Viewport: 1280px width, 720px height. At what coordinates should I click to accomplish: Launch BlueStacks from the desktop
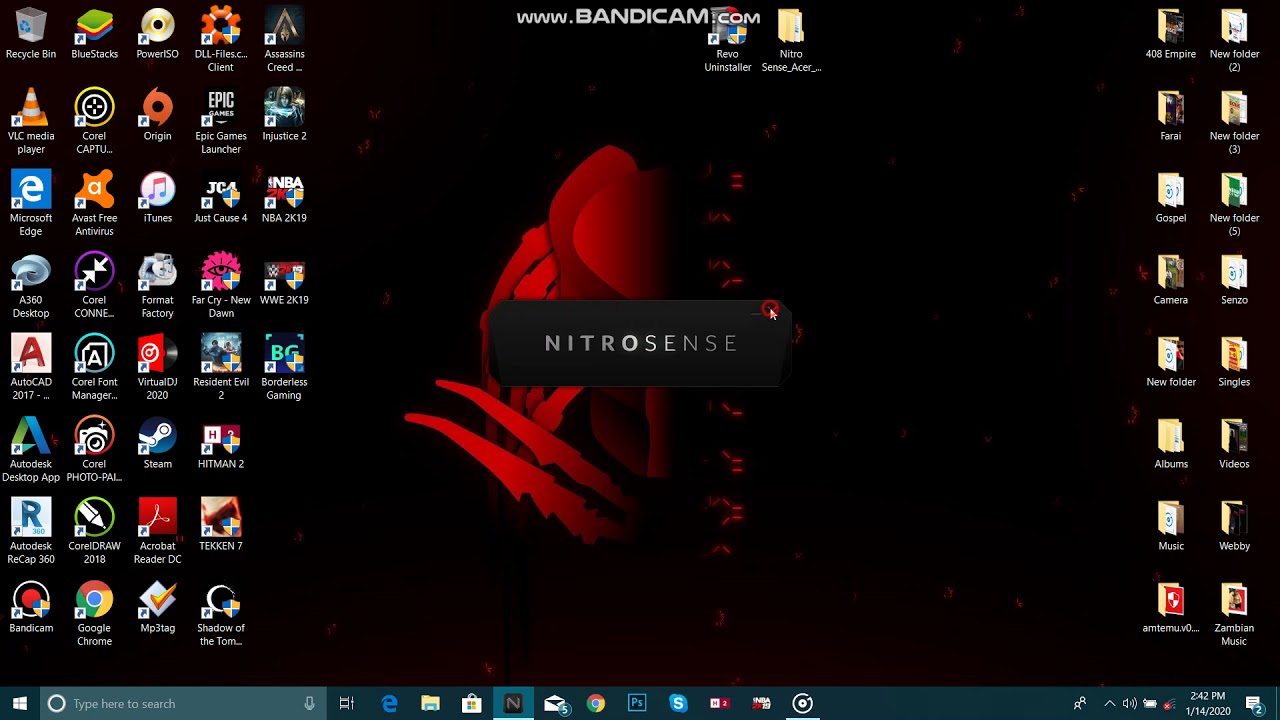click(x=94, y=34)
